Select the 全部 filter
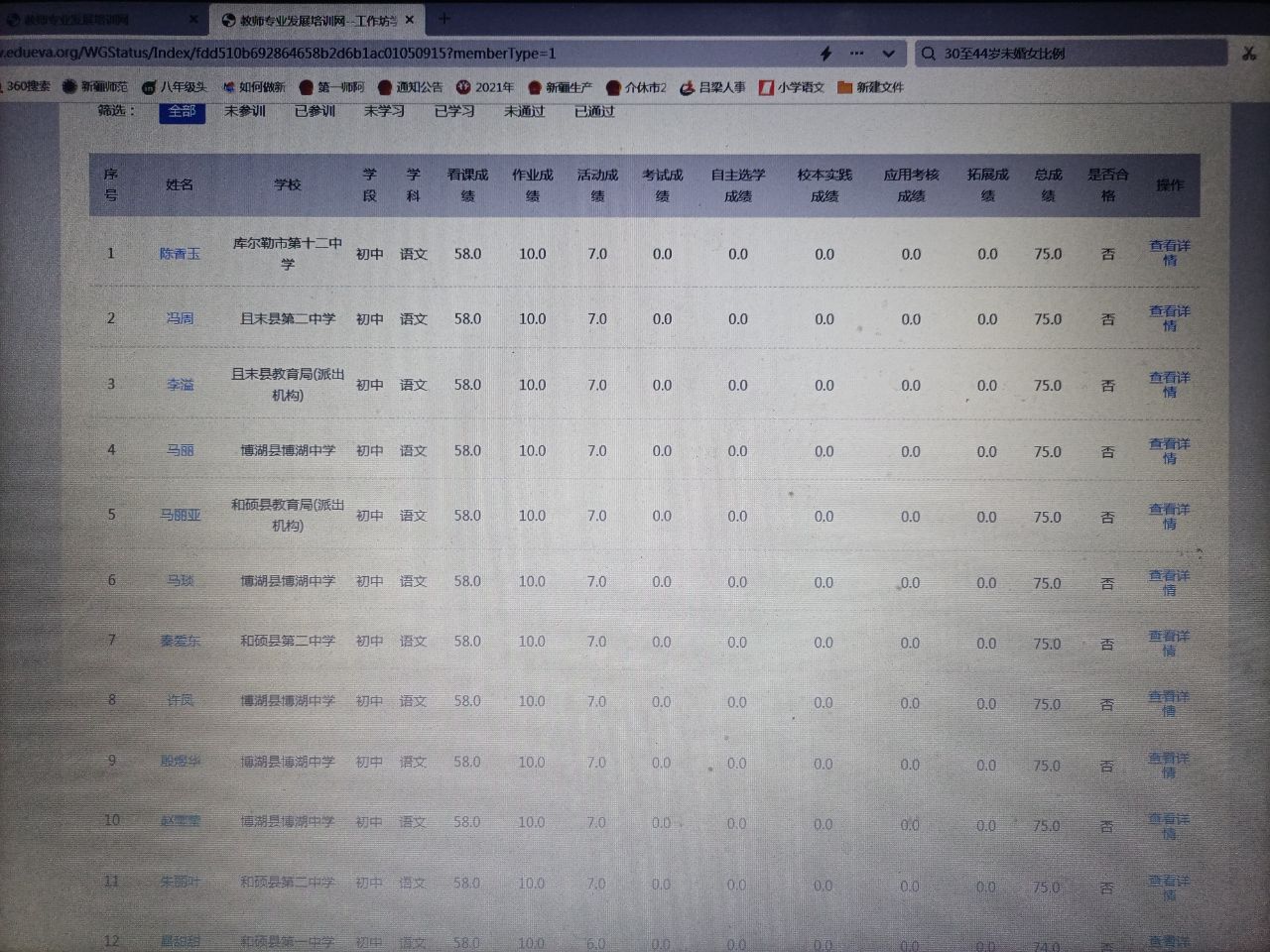 pos(182,111)
